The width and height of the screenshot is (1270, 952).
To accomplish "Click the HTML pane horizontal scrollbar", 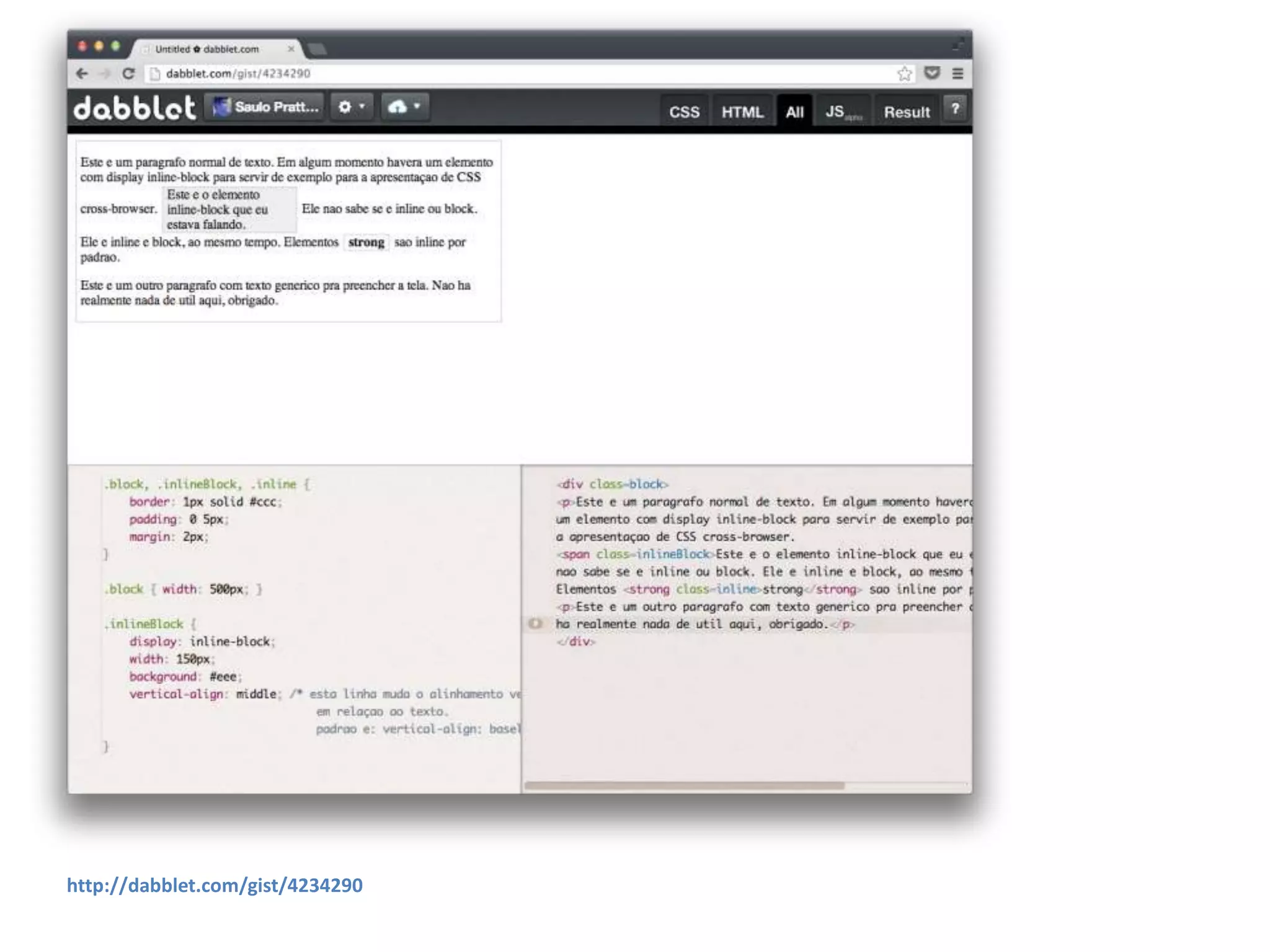I will point(684,785).
